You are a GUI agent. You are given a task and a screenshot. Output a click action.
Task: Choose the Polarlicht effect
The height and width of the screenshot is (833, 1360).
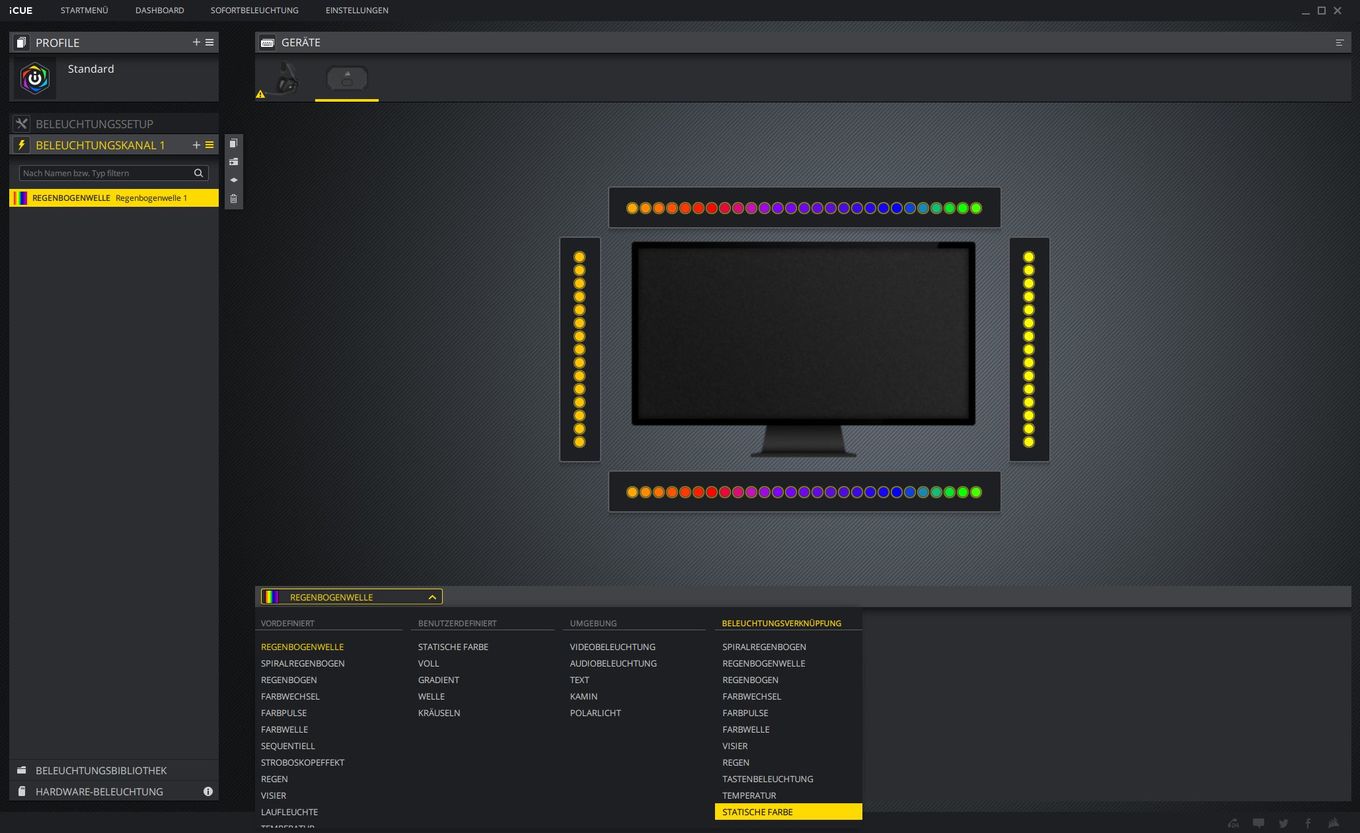click(595, 713)
